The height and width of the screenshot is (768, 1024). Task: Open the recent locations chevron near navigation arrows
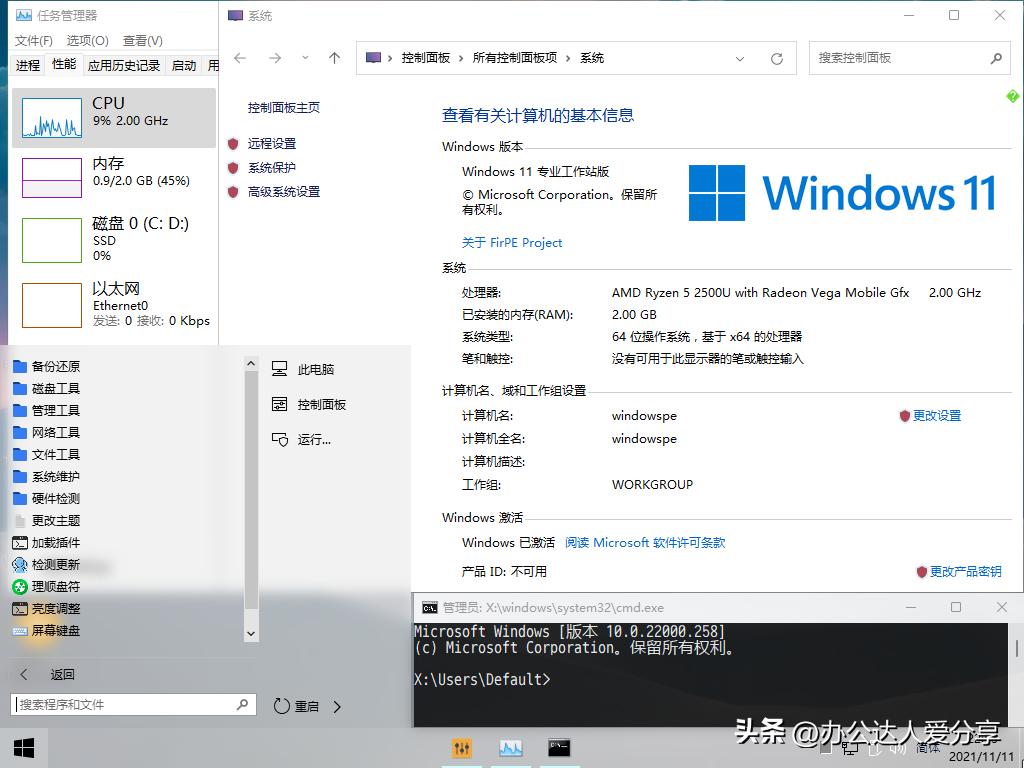pyautogui.click(x=304, y=58)
